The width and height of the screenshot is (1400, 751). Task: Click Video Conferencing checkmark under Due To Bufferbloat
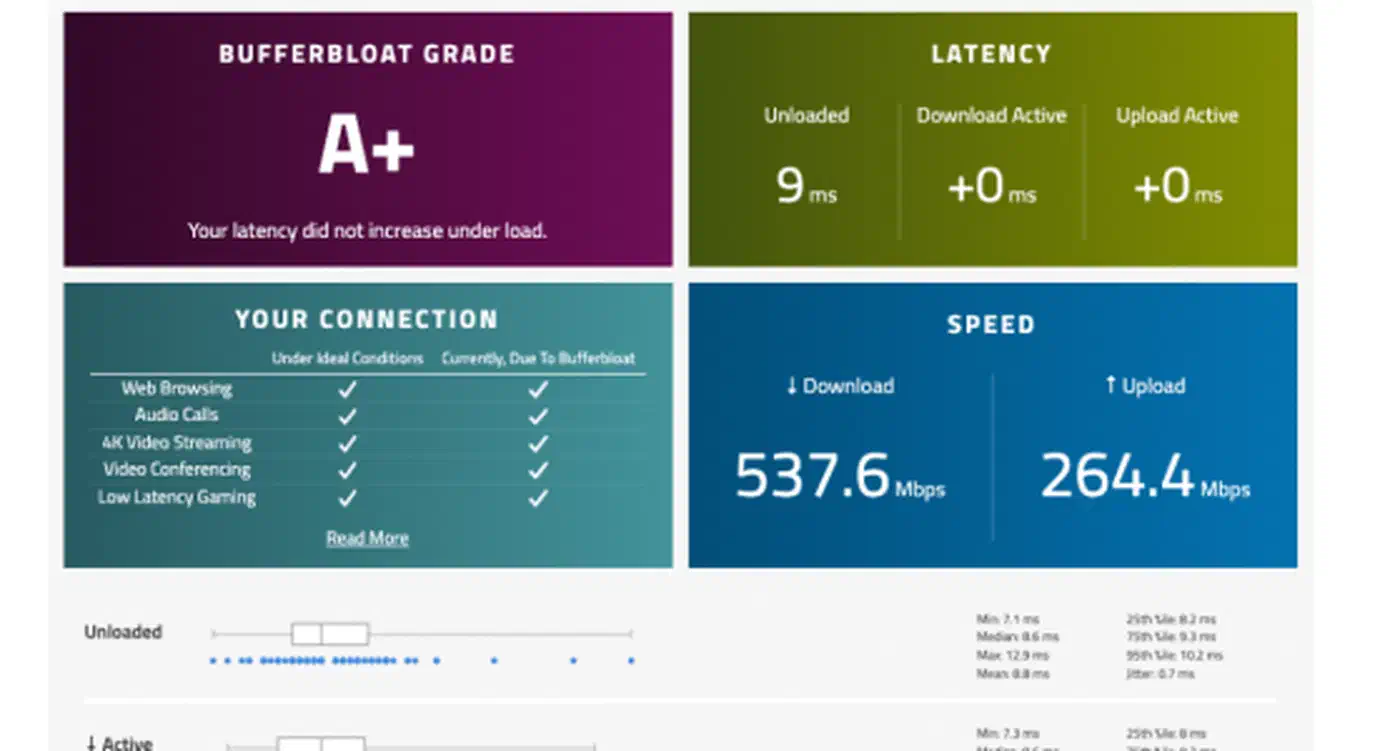[x=538, y=470]
